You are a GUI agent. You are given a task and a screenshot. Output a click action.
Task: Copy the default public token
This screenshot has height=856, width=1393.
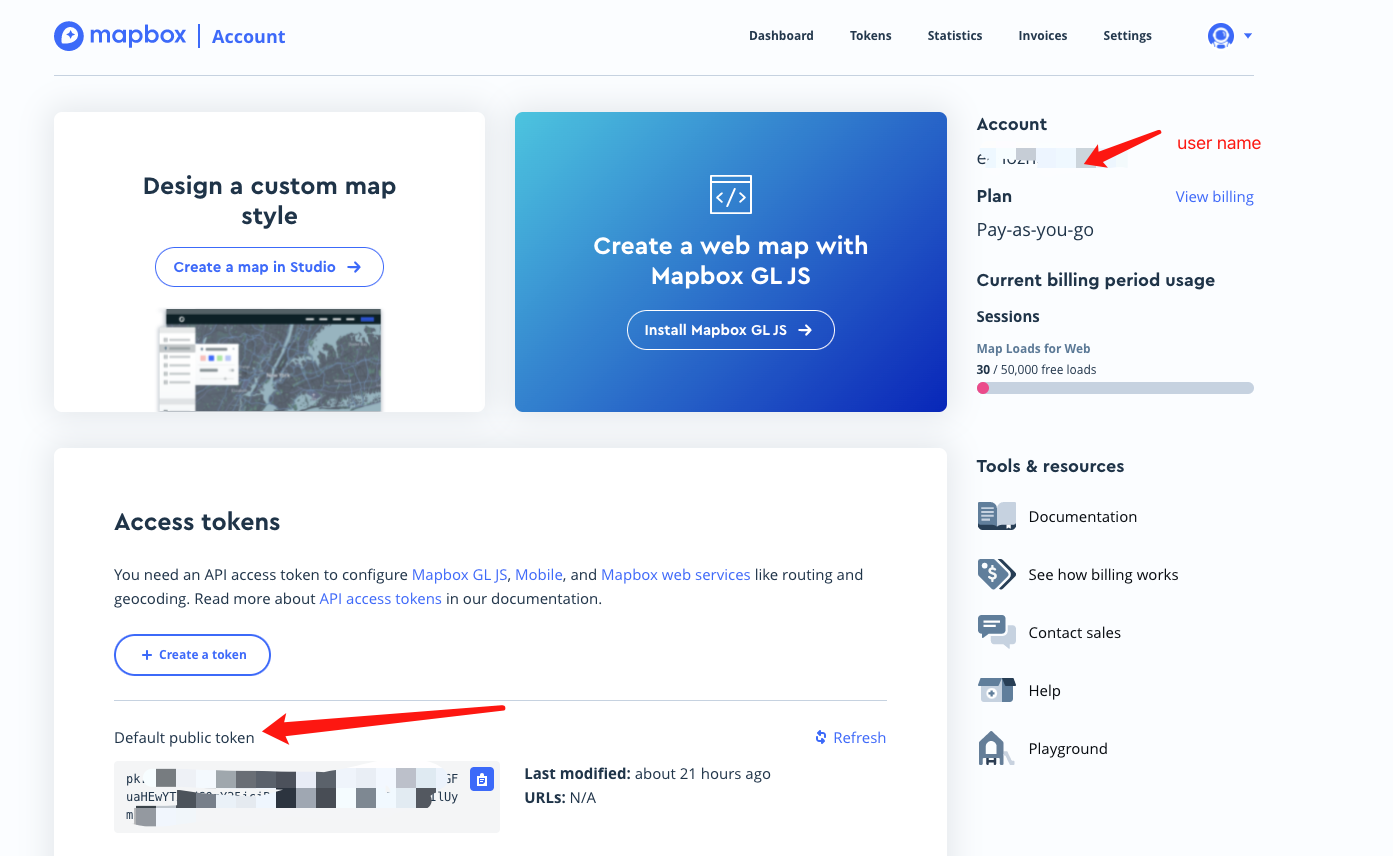[x=482, y=778]
